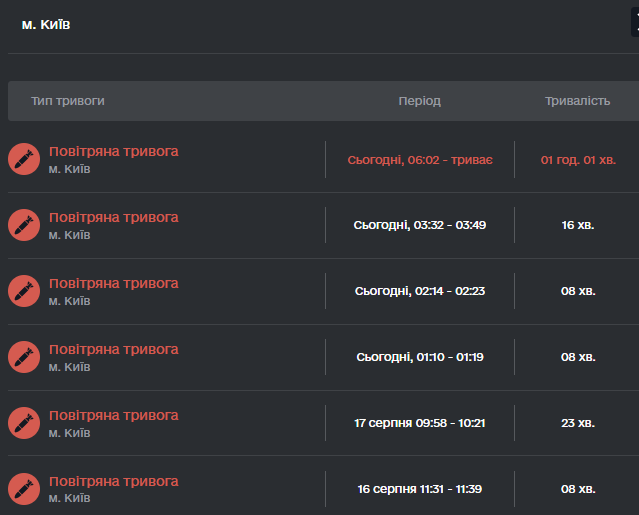The height and width of the screenshot is (515, 639).
Task: Click the duration '01 год. 01 хв.'
Action: [x=578, y=160]
